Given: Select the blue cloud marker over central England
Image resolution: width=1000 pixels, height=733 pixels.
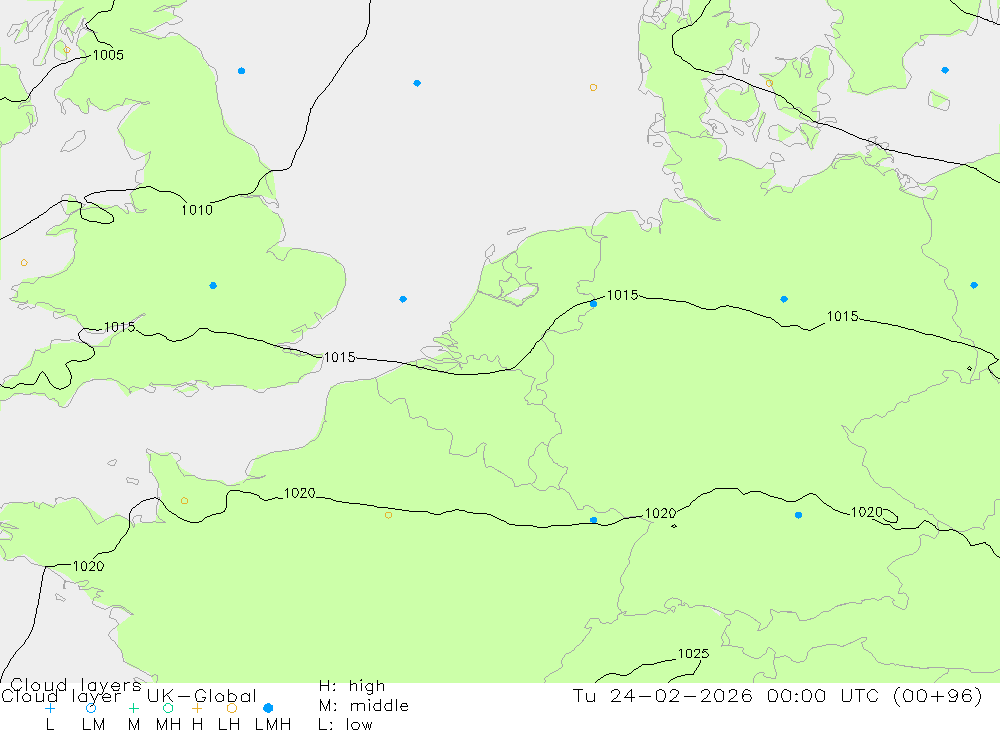Looking at the screenshot, I should coord(213,286).
